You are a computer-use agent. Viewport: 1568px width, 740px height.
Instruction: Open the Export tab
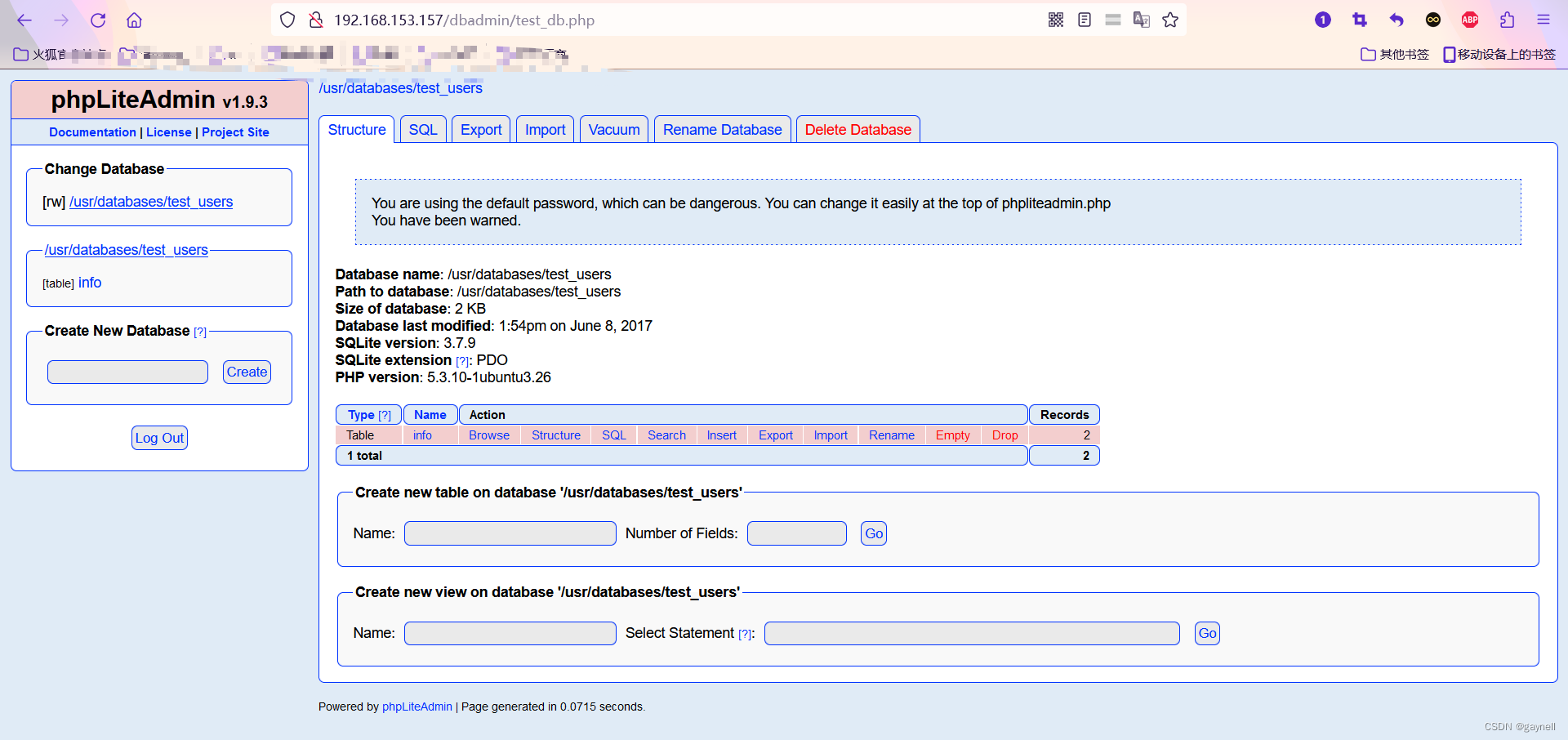[481, 130]
